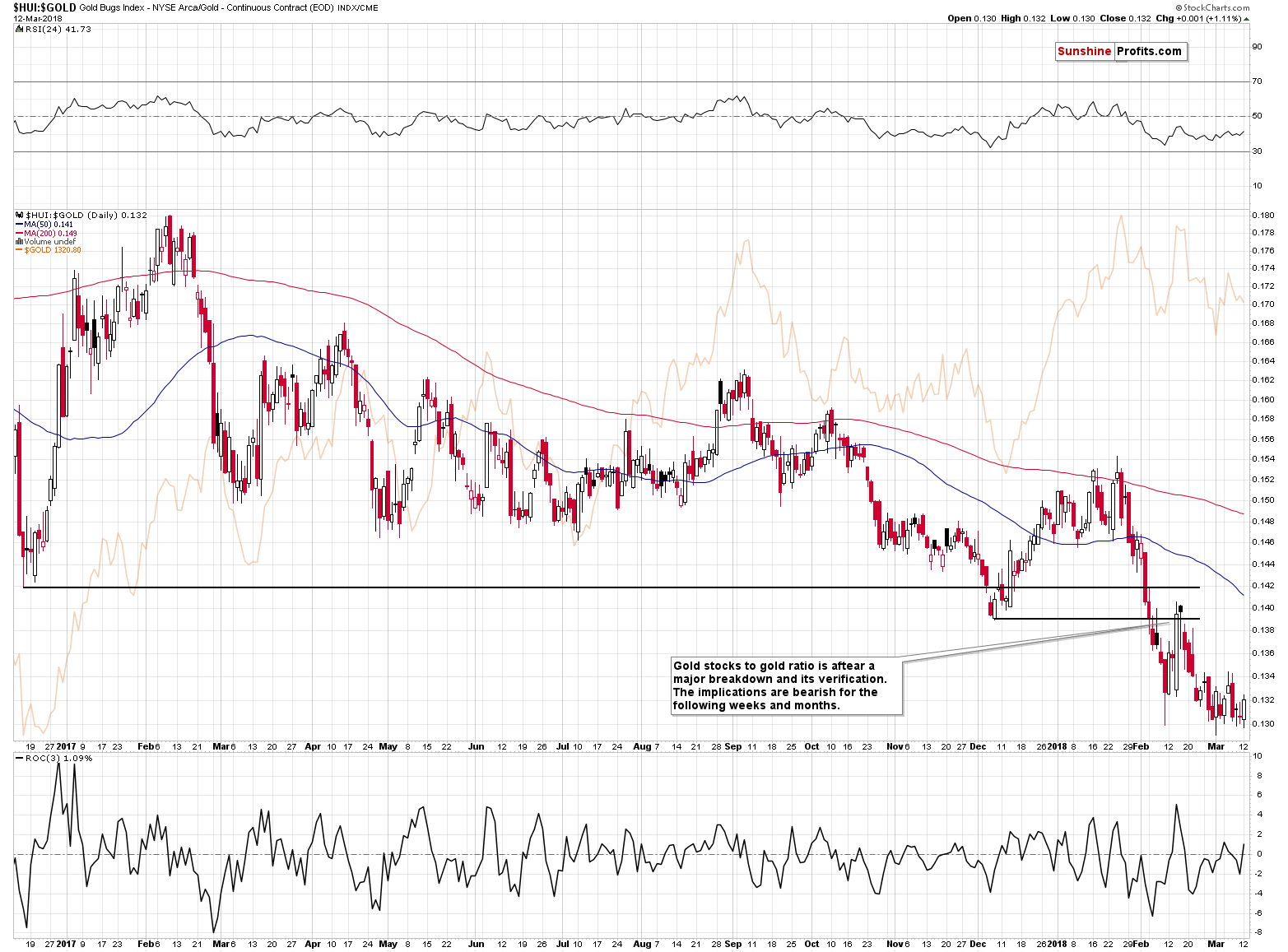Click the ROC(3) 1.09% indicator label
The image size is (1288, 952).
[54, 758]
